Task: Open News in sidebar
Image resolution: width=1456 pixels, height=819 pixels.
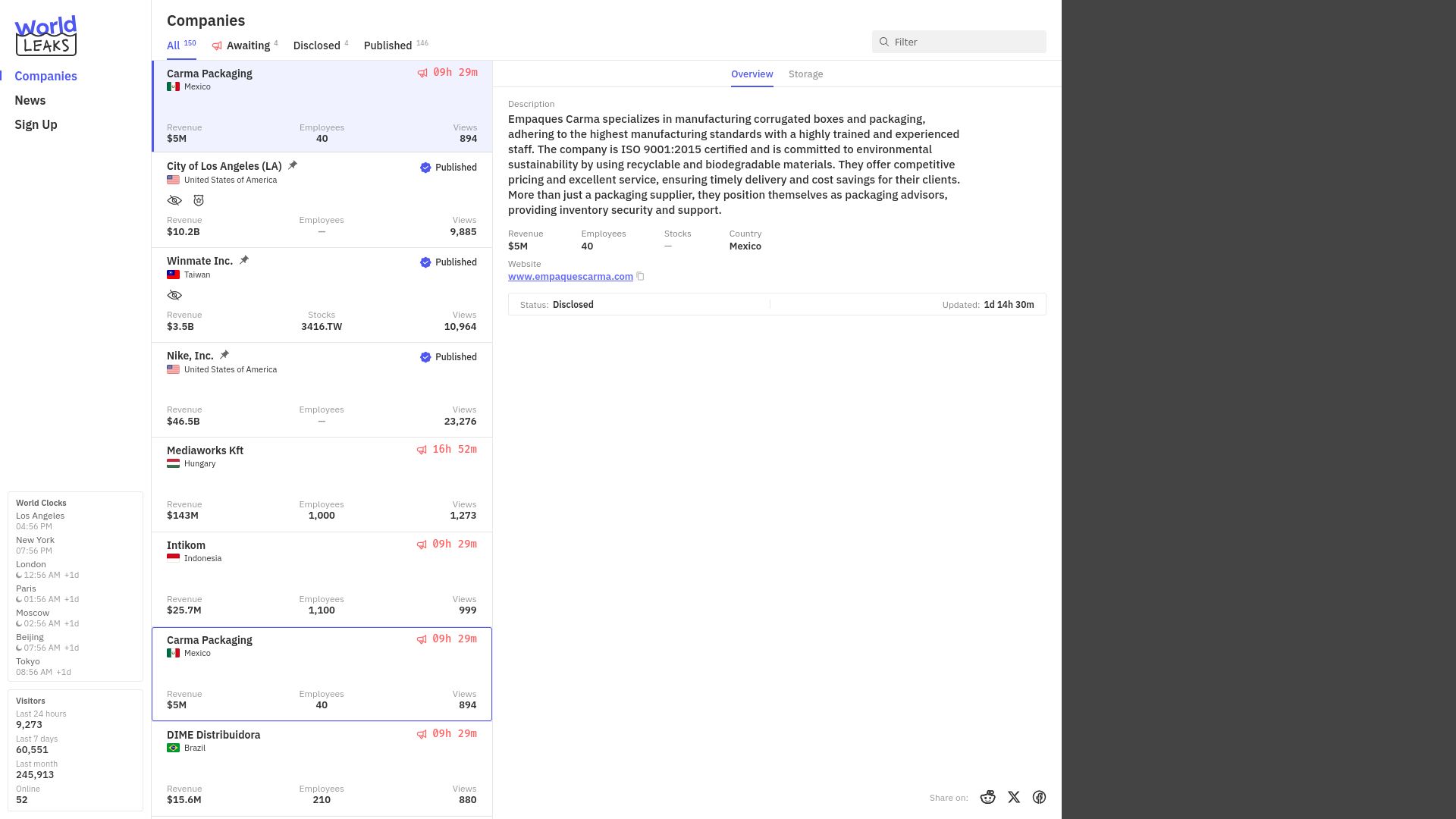Action: (30, 100)
